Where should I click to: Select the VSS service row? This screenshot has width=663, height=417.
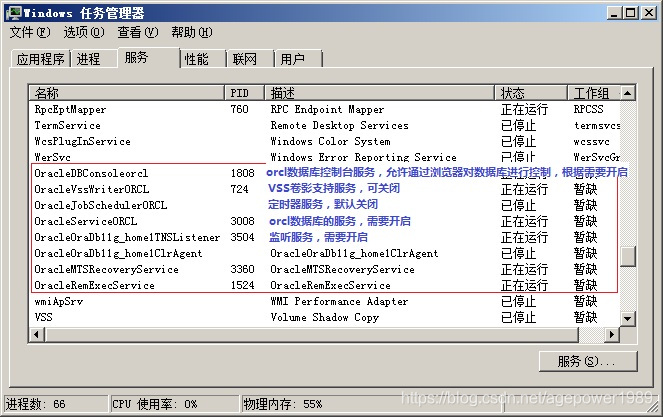point(324,318)
